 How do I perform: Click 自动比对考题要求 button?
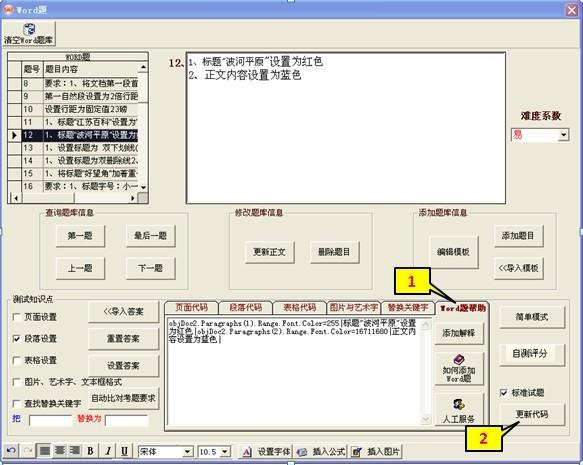123,398
